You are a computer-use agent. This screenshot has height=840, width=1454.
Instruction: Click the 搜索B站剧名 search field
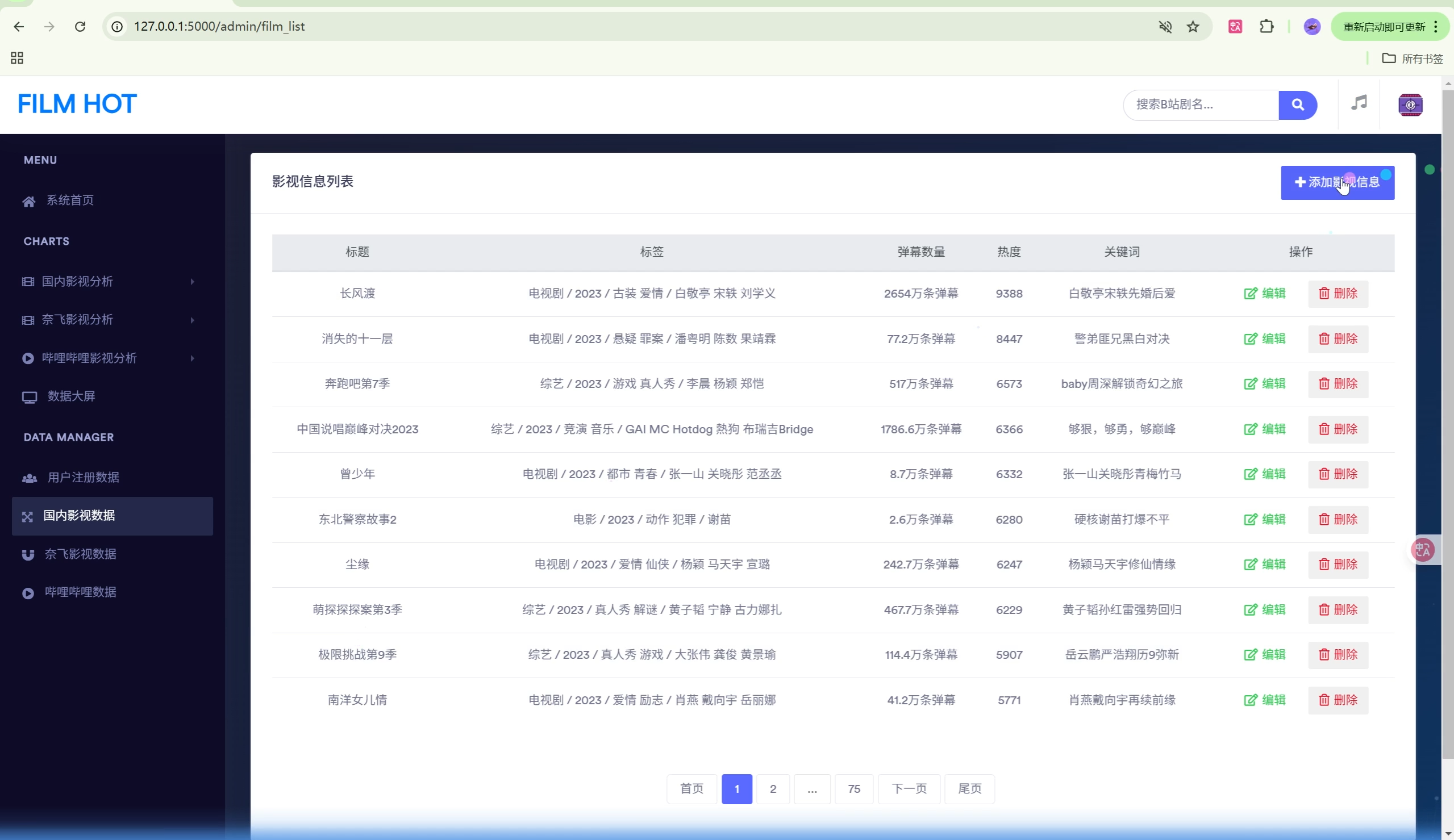tap(1200, 105)
